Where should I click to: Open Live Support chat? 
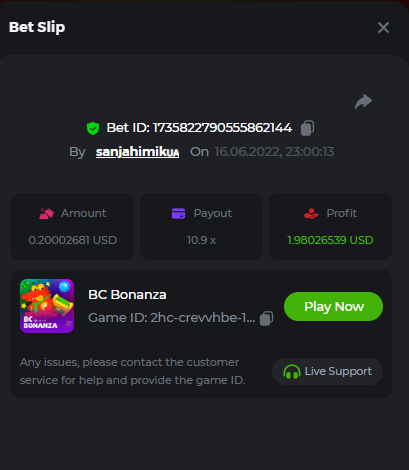pos(327,371)
